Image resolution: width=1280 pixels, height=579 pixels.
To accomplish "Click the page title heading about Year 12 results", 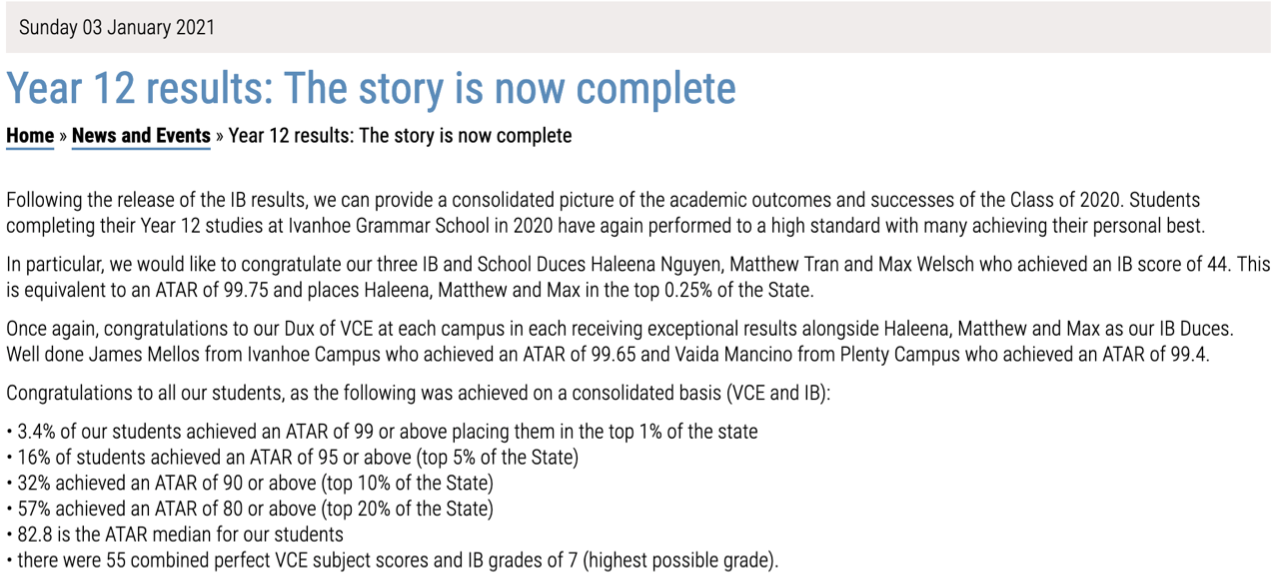I will 371,89.
